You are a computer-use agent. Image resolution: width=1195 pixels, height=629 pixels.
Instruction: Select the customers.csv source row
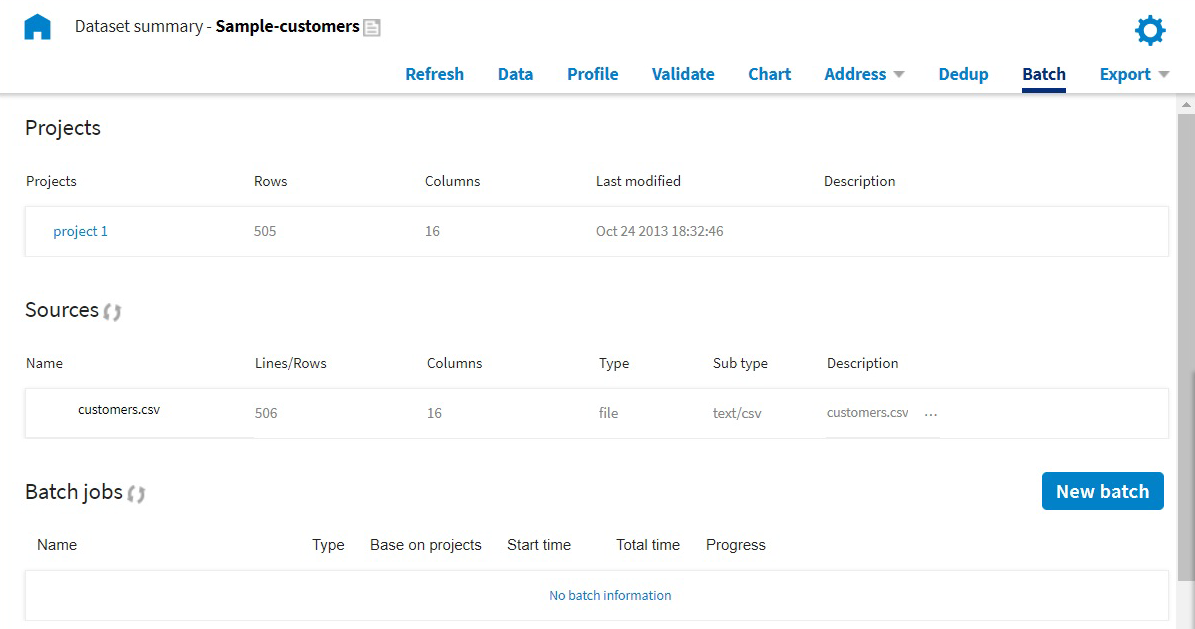click(x=119, y=409)
